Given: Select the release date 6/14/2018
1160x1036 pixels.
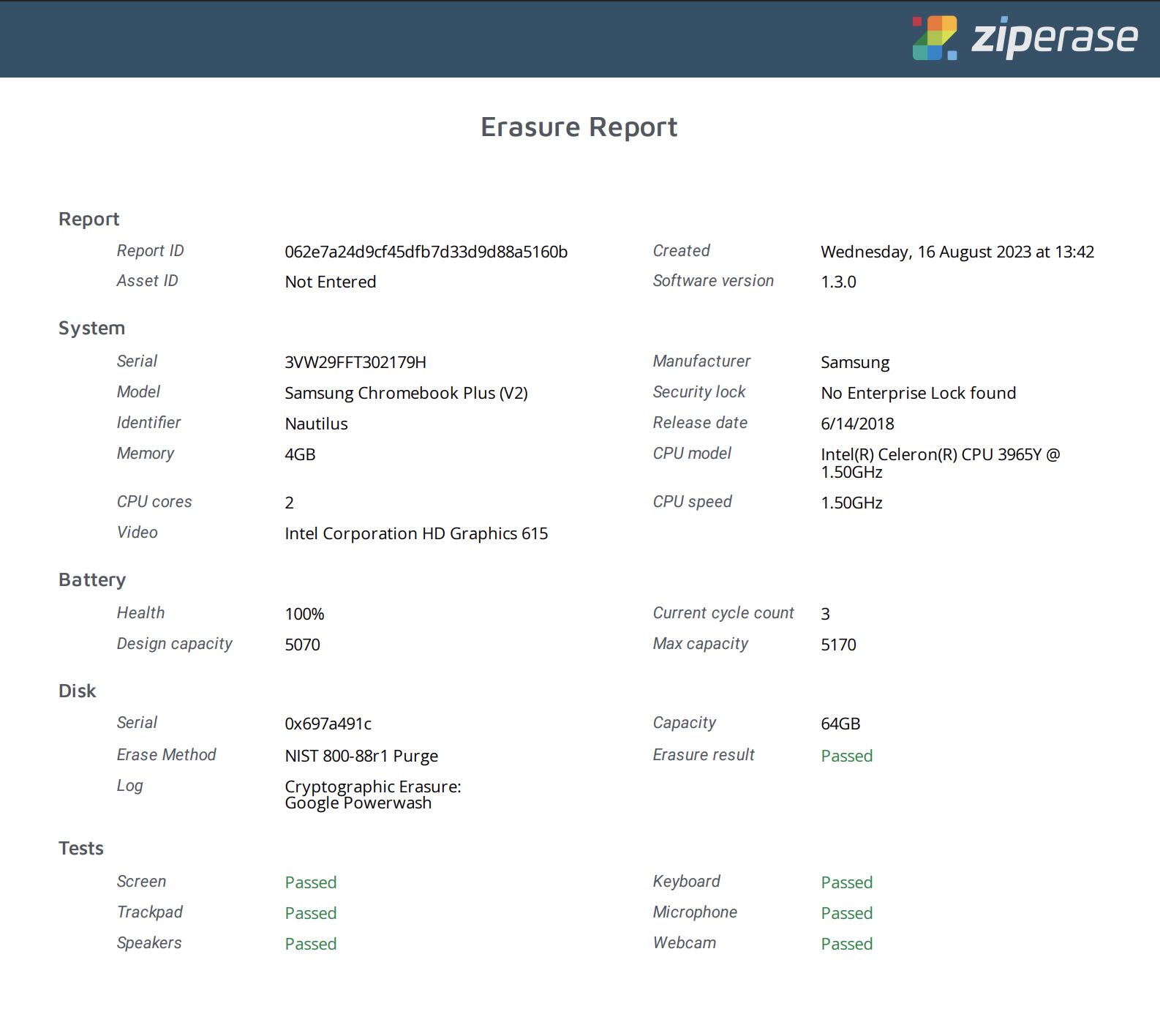Looking at the screenshot, I should 857,424.
